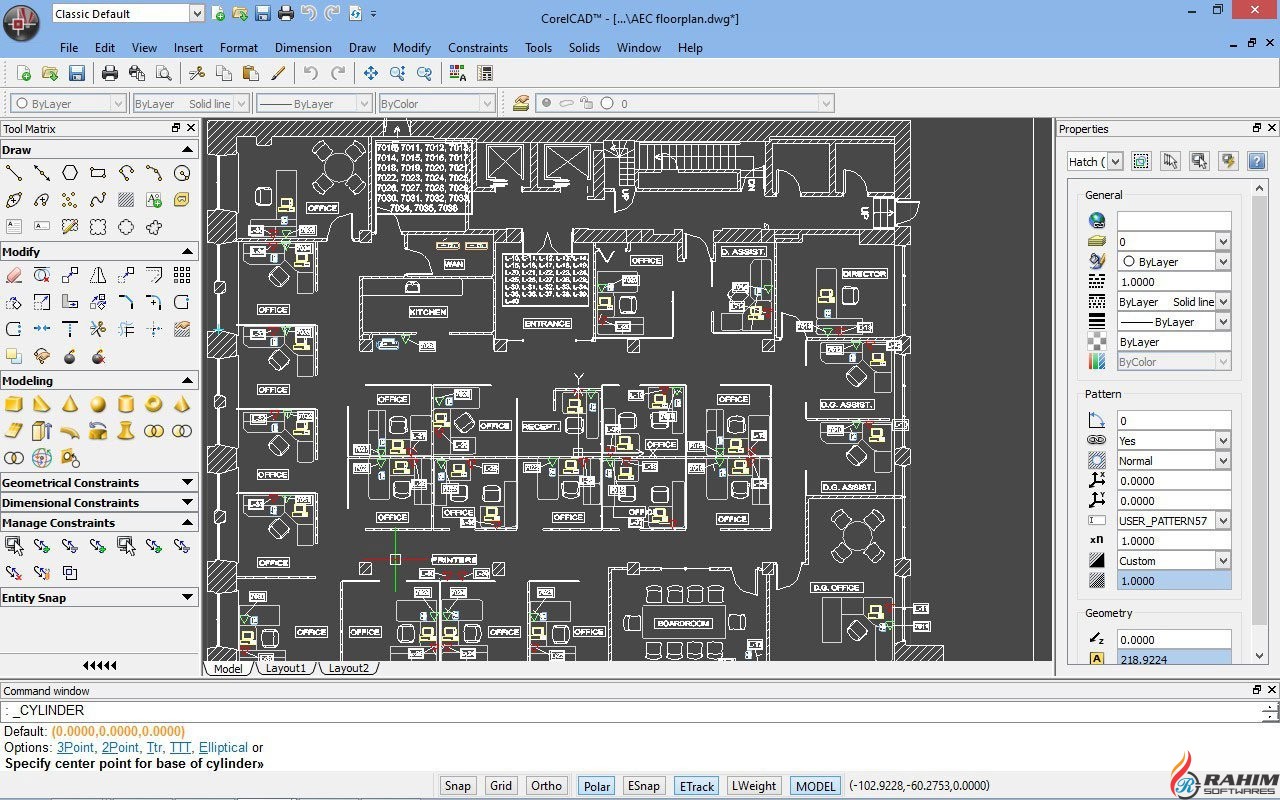Click the Cylinder modeling tool

click(126, 404)
